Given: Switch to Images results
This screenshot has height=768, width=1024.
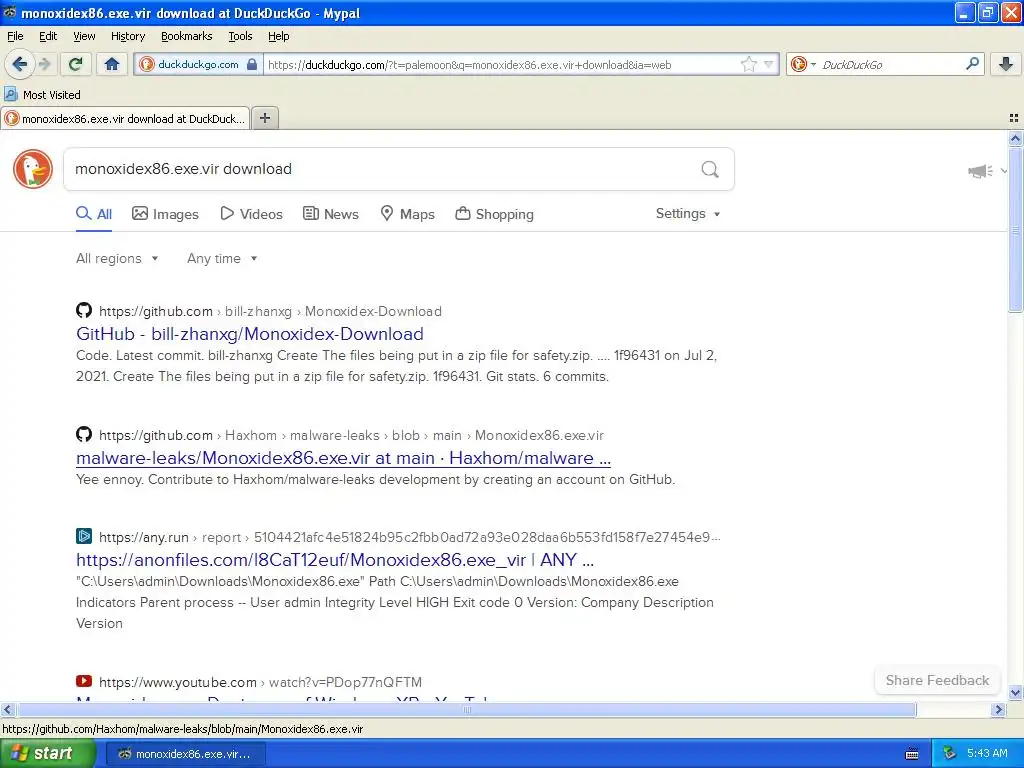Looking at the screenshot, I should pyautogui.click(x=165, y=214).
